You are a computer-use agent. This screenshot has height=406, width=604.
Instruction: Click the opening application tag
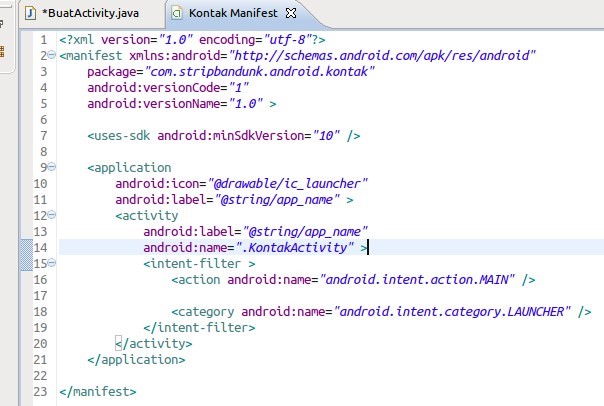click(x=129, y=168)
